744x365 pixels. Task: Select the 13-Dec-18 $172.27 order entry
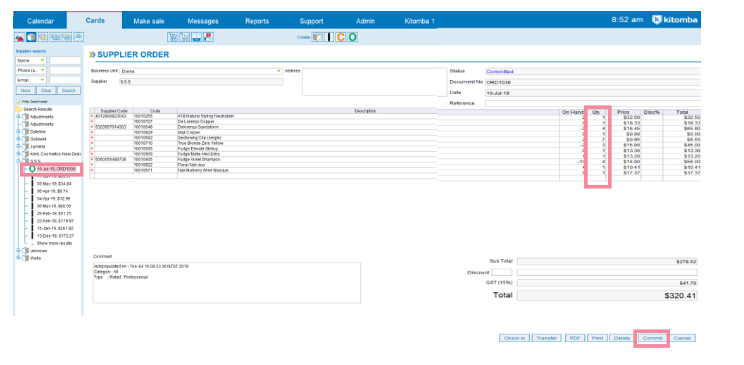tap(56, 235)
